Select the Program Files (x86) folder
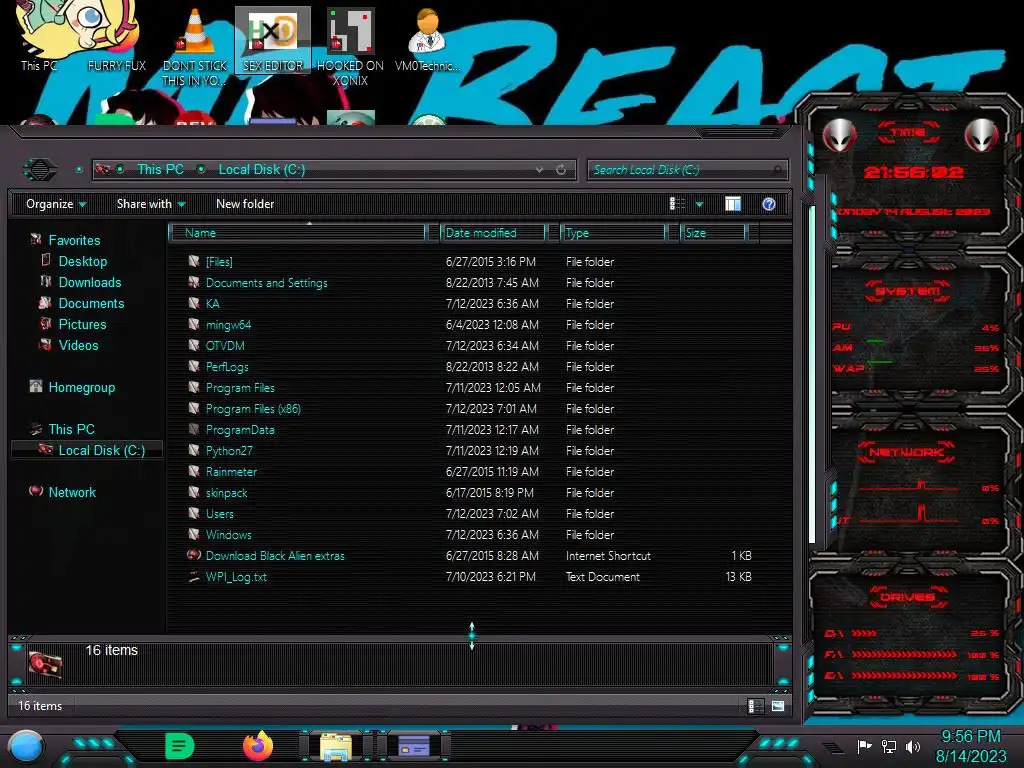The height and width of the screenshot is (768, 1024). 470,409
